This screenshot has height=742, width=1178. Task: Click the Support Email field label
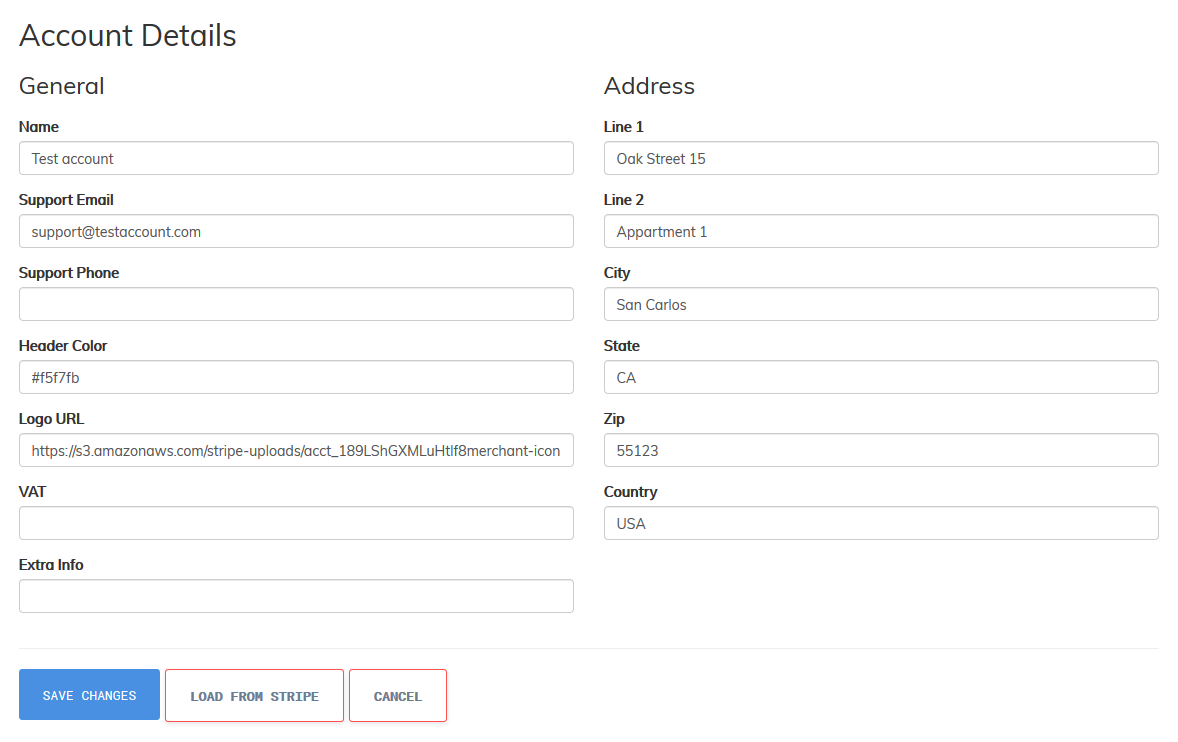point(66,199)
